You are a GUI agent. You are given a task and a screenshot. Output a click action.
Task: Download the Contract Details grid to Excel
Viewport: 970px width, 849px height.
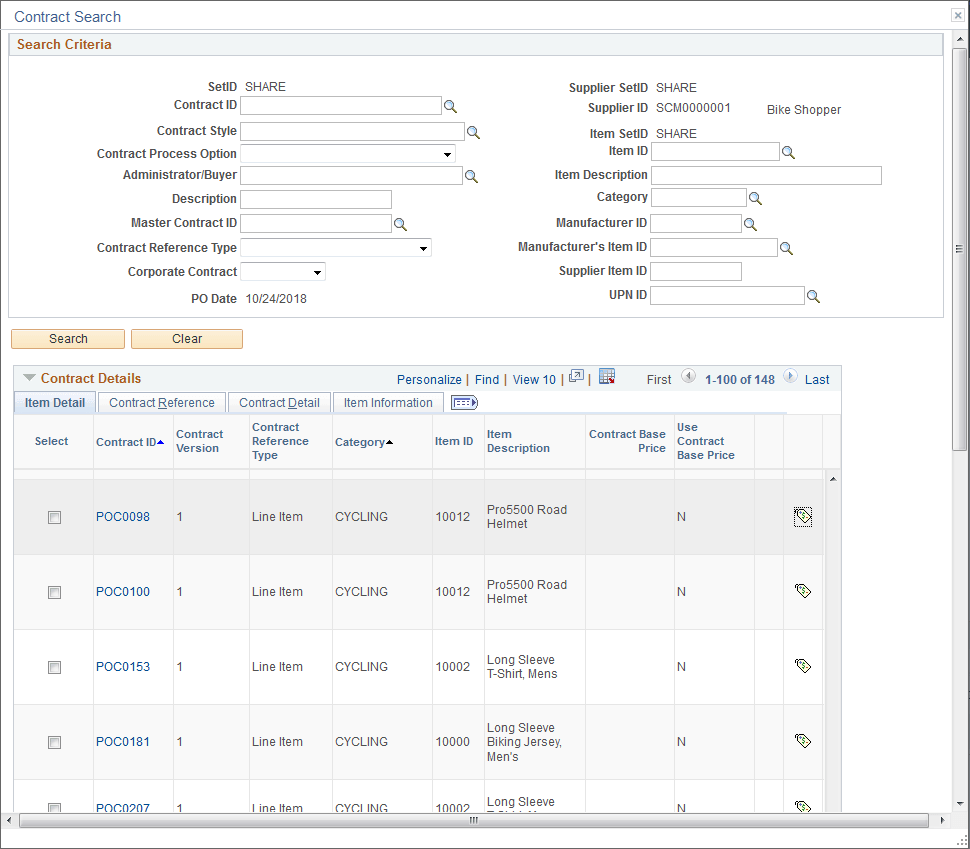pyautogui.click(x=607, y=377)
